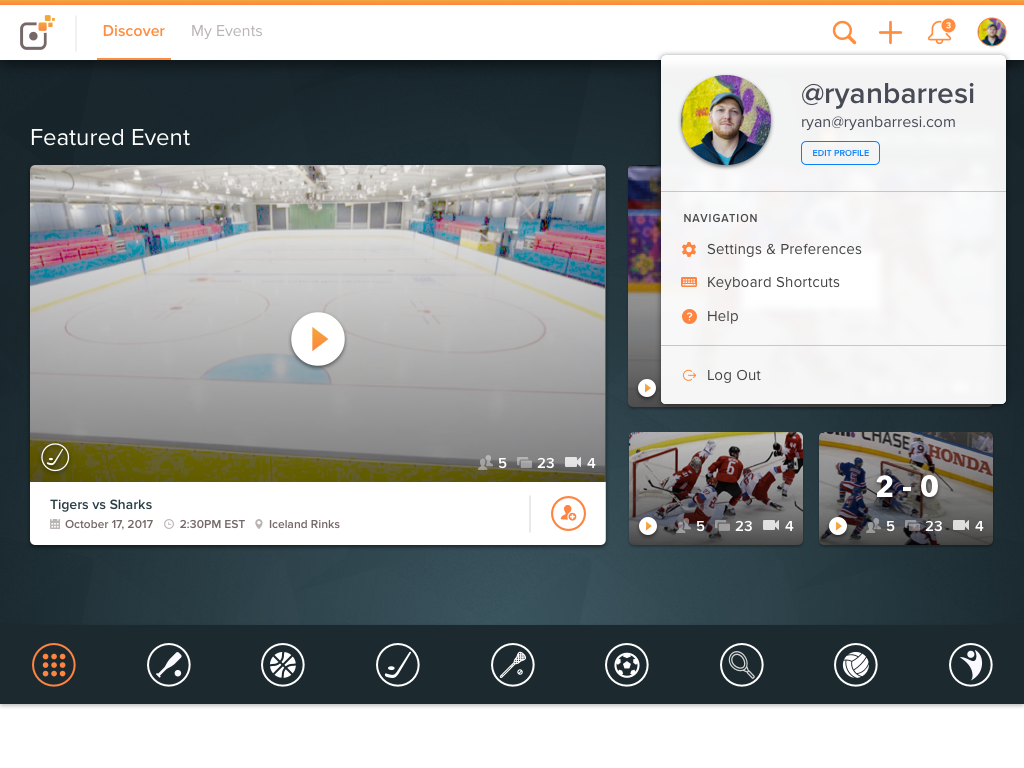The width and height of the screenshot is (1024, 768).
Task: Switch to the My Events tab
Action: [x=226, y=31]
